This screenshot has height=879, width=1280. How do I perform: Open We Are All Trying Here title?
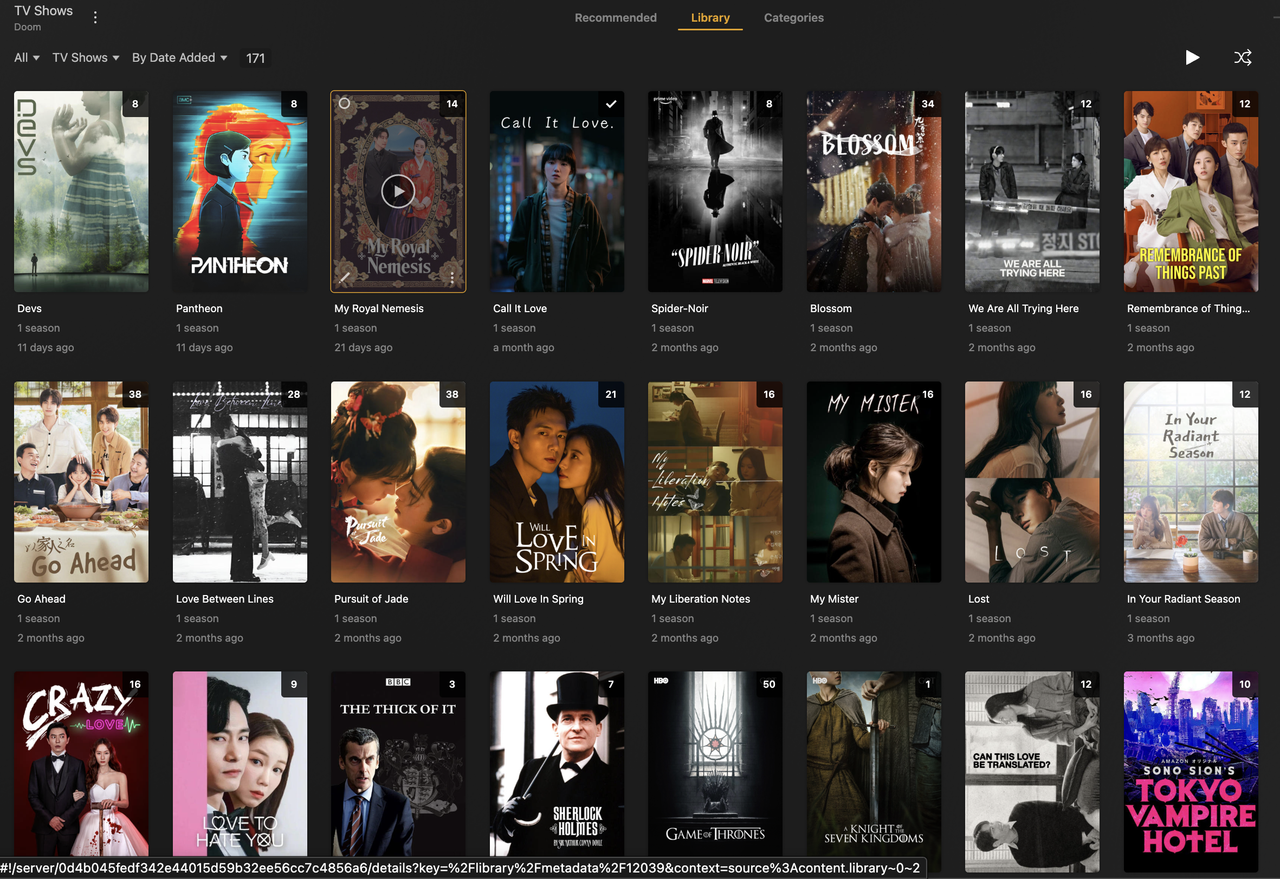tap(1023, 309)
